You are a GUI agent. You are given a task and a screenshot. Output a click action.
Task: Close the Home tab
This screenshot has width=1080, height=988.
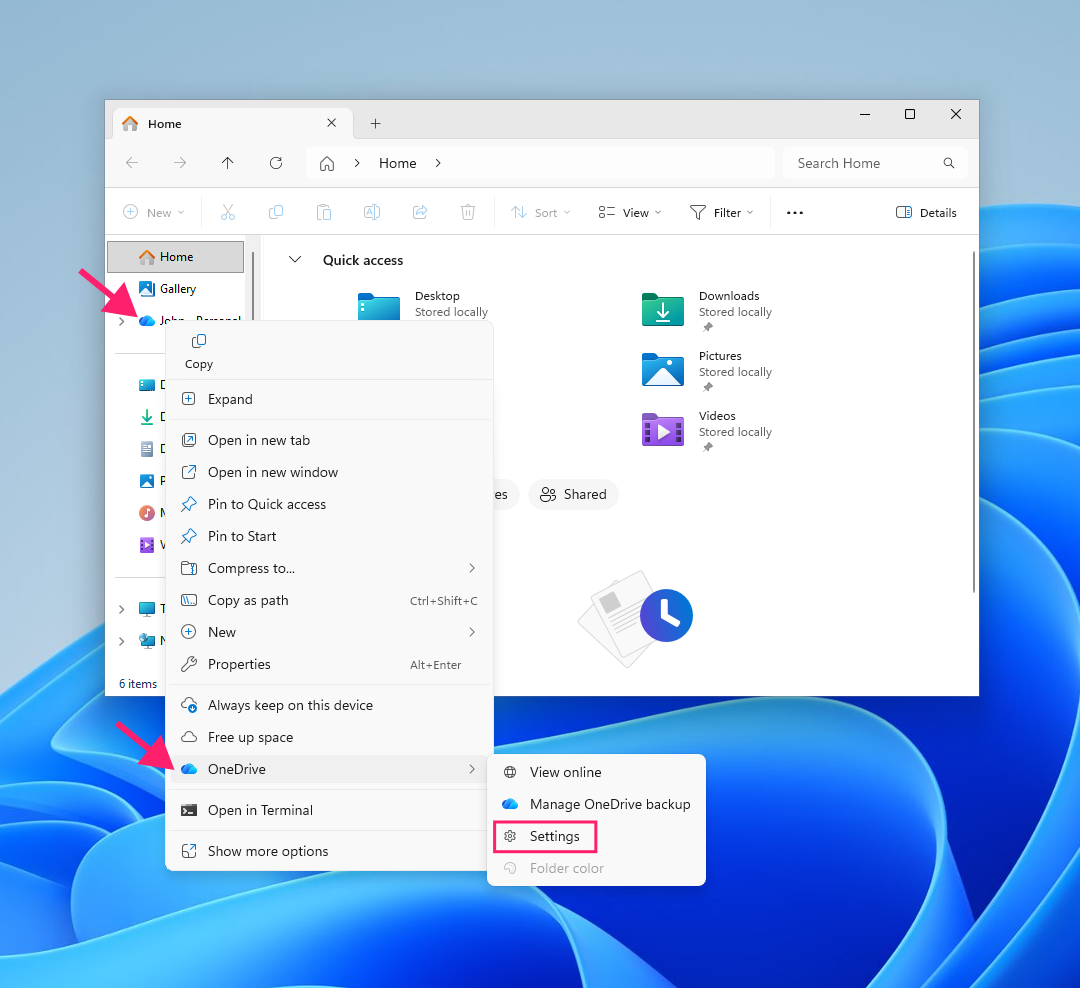[331, 123]
